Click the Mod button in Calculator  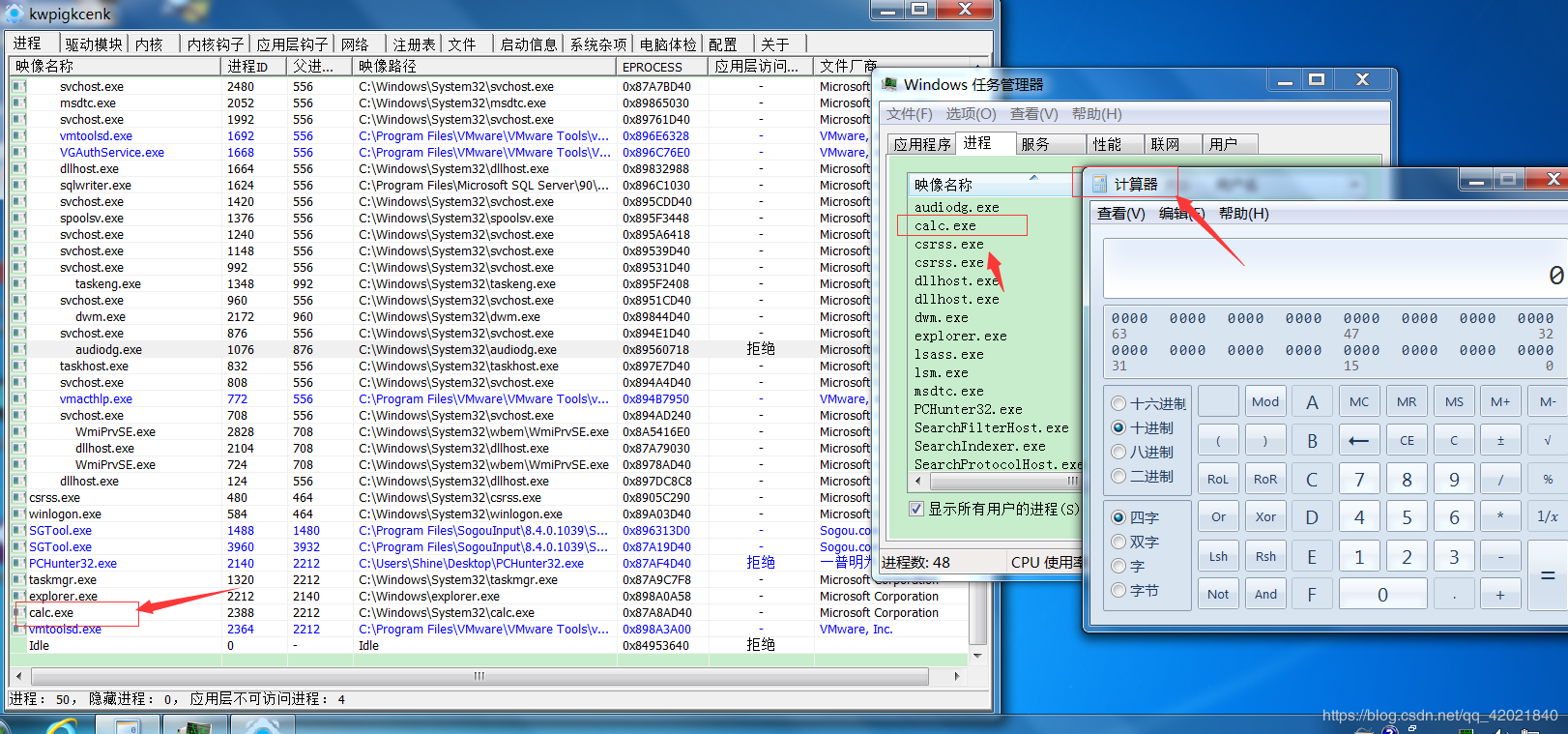(x=1265, y=401)
